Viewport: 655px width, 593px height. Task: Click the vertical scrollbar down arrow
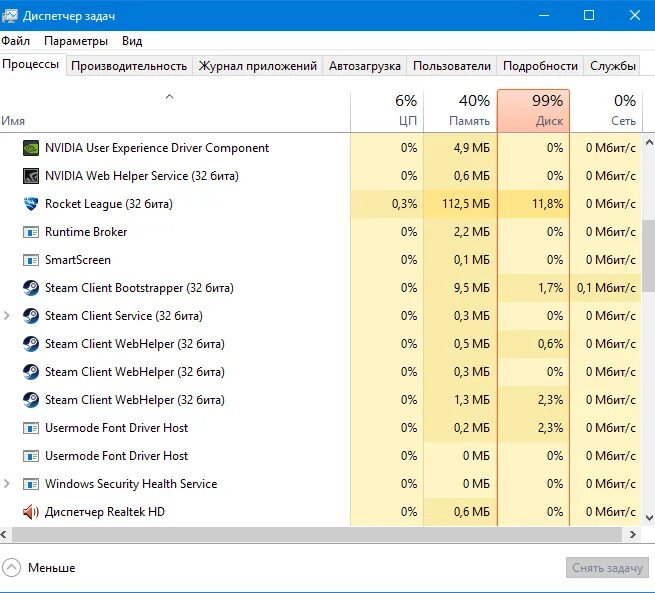pos(649,518)
